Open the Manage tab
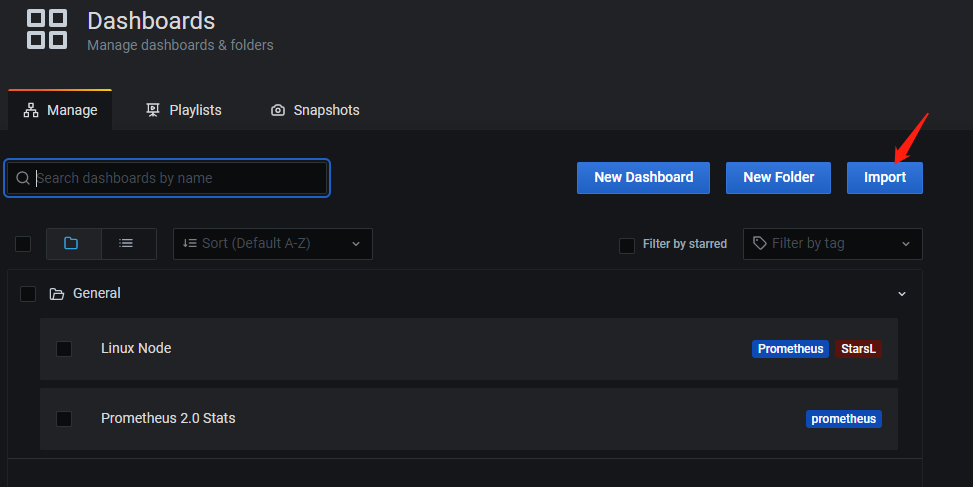 [60, 110]
